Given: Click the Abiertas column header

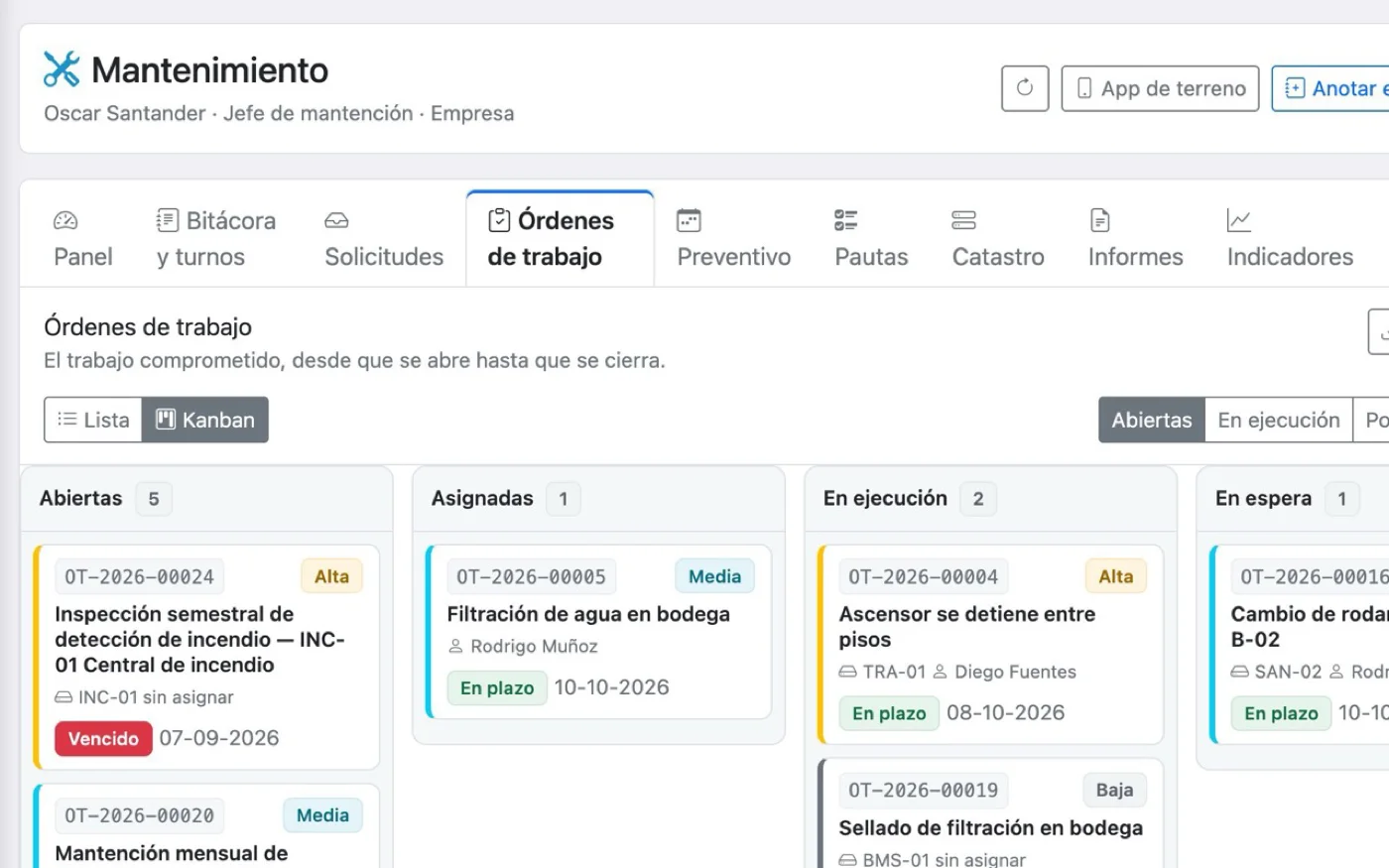Looking at the screenshot, I should [x=206, y=498].
